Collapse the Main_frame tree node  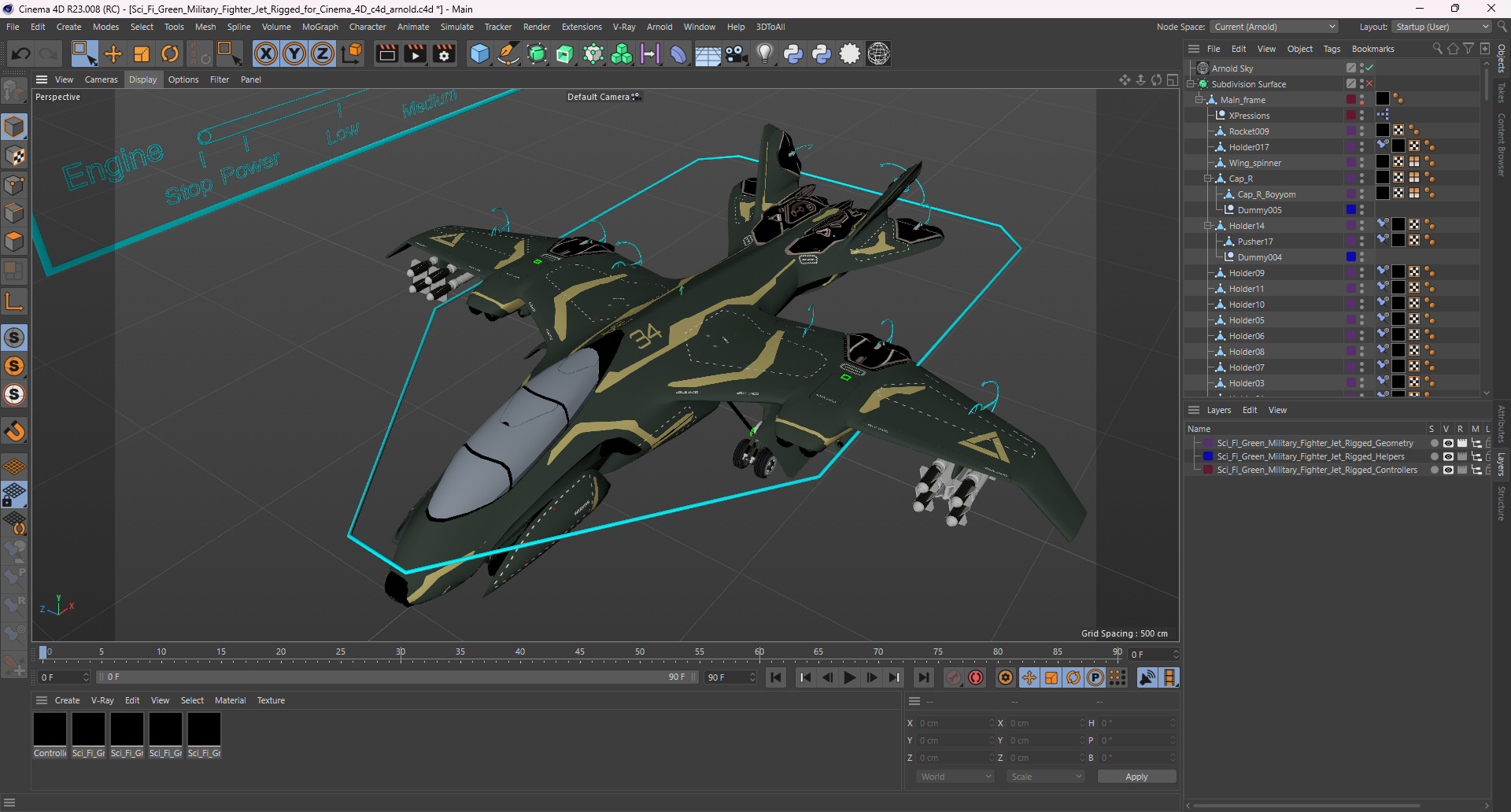[x=1199, y=100]
